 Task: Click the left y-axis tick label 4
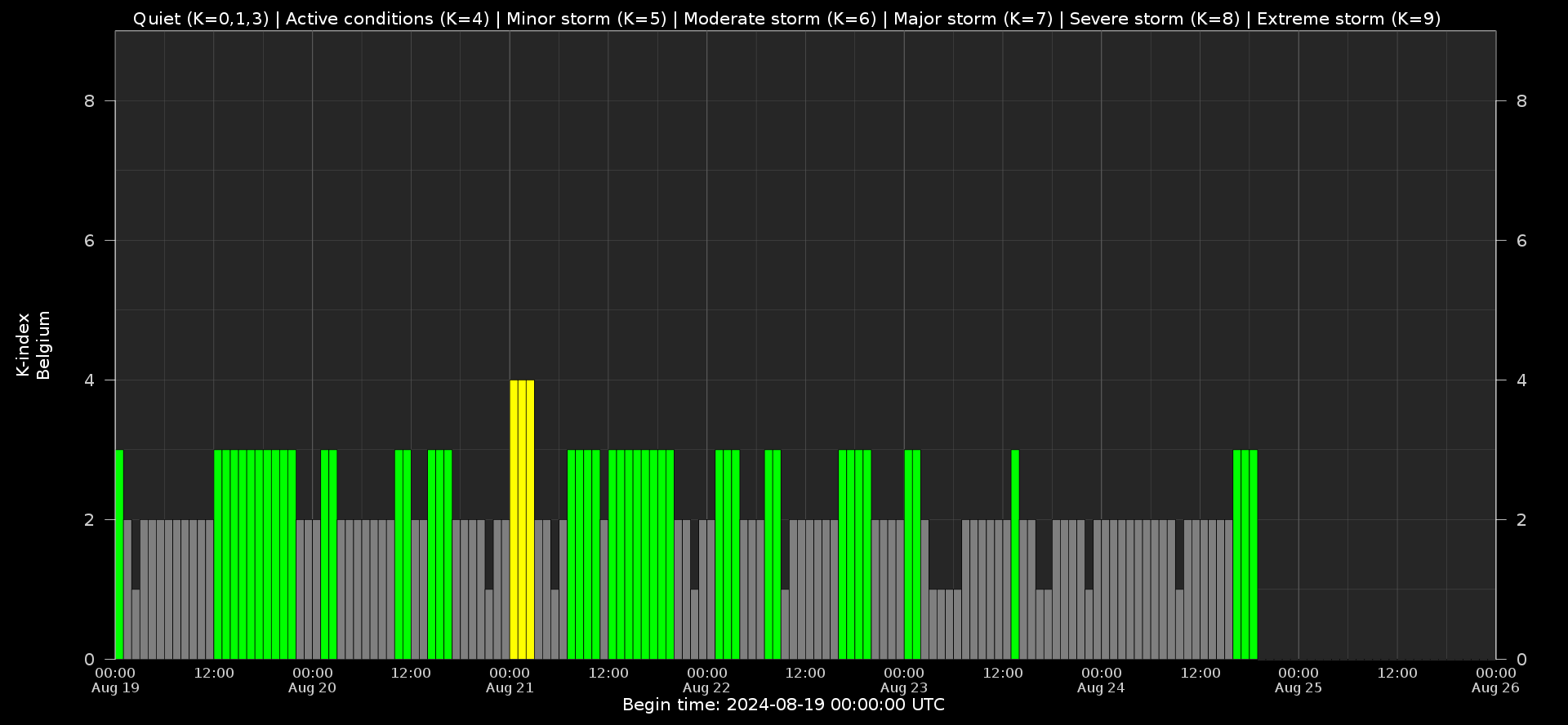89,380
